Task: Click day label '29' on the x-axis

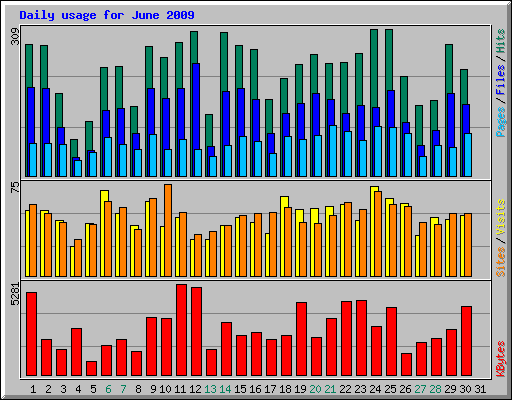Action: 450,389
